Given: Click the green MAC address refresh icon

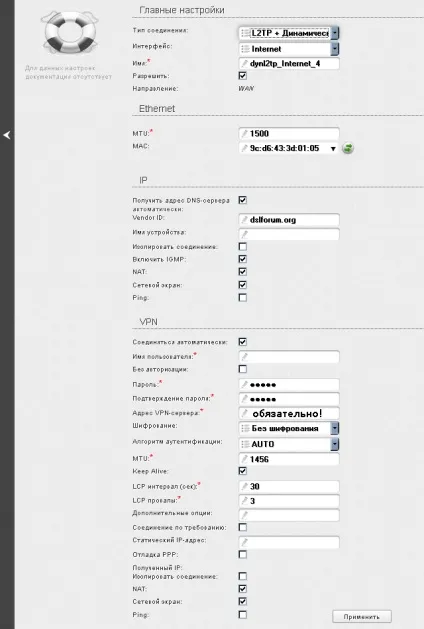Looking at the screenshot, I should (348, 148).
